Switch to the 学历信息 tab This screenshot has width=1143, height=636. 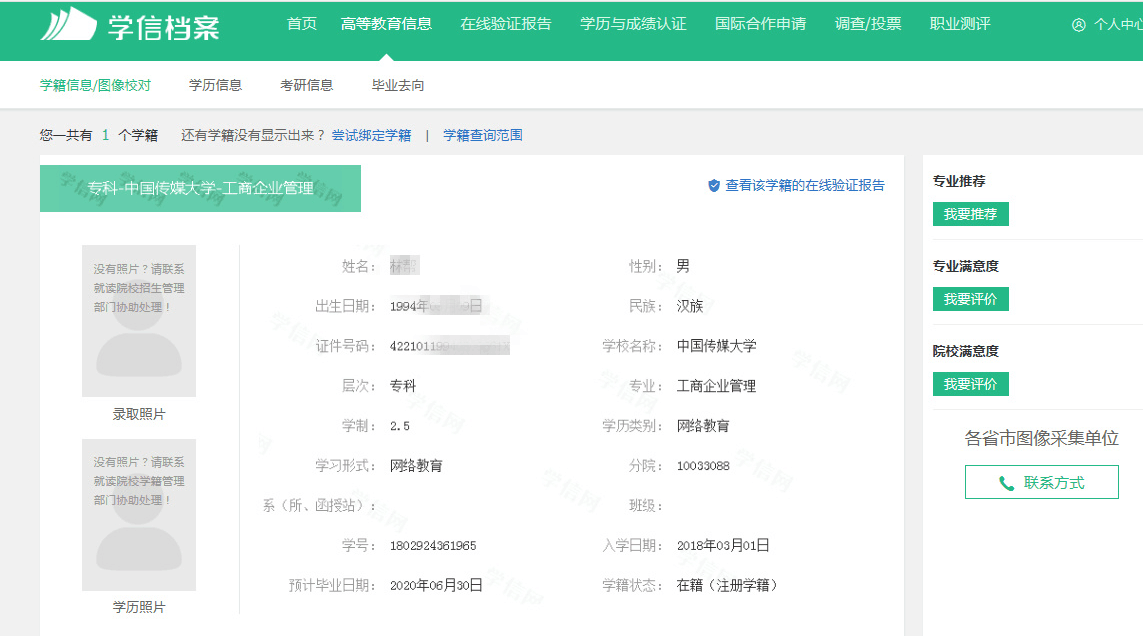[215, 85]
